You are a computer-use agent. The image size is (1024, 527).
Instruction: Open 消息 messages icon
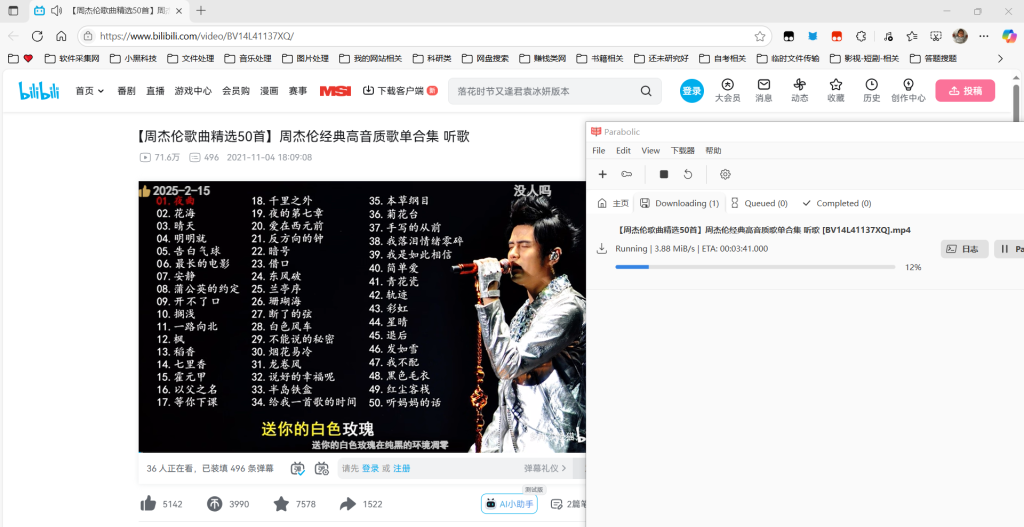pyautogui.click(x=763, y=91)
